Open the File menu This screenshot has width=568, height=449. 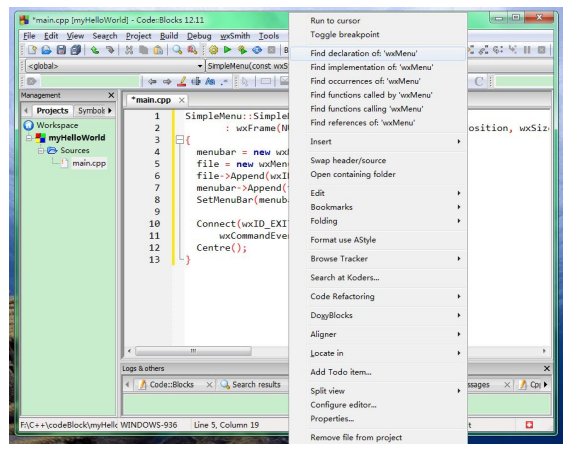click(29, 36)
